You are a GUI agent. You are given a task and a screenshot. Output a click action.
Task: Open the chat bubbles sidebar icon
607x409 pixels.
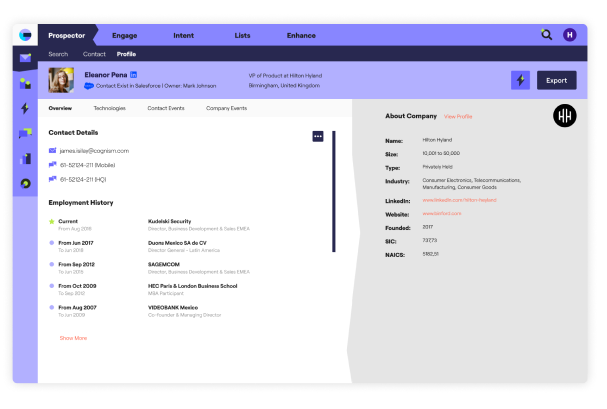point(25,133)
